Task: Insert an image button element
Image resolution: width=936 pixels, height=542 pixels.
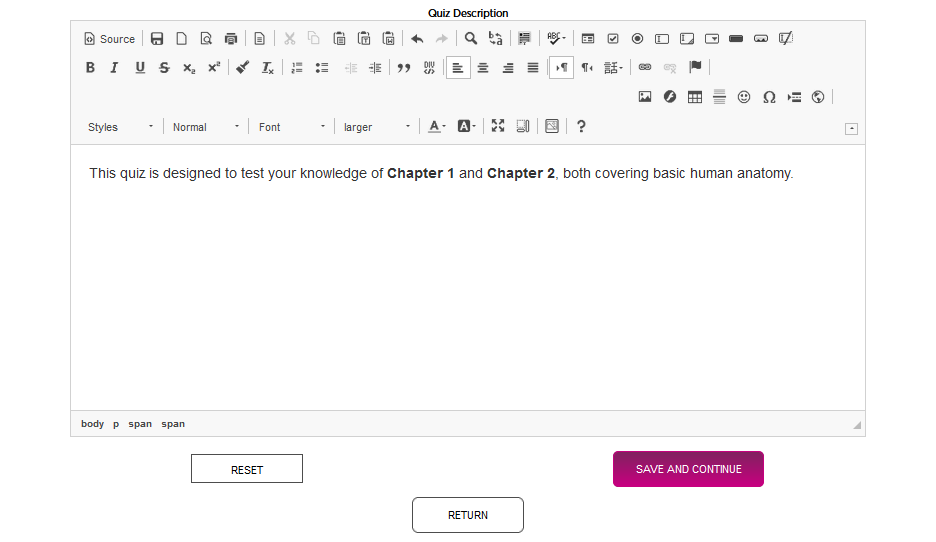Action: (x=761, y=39)
